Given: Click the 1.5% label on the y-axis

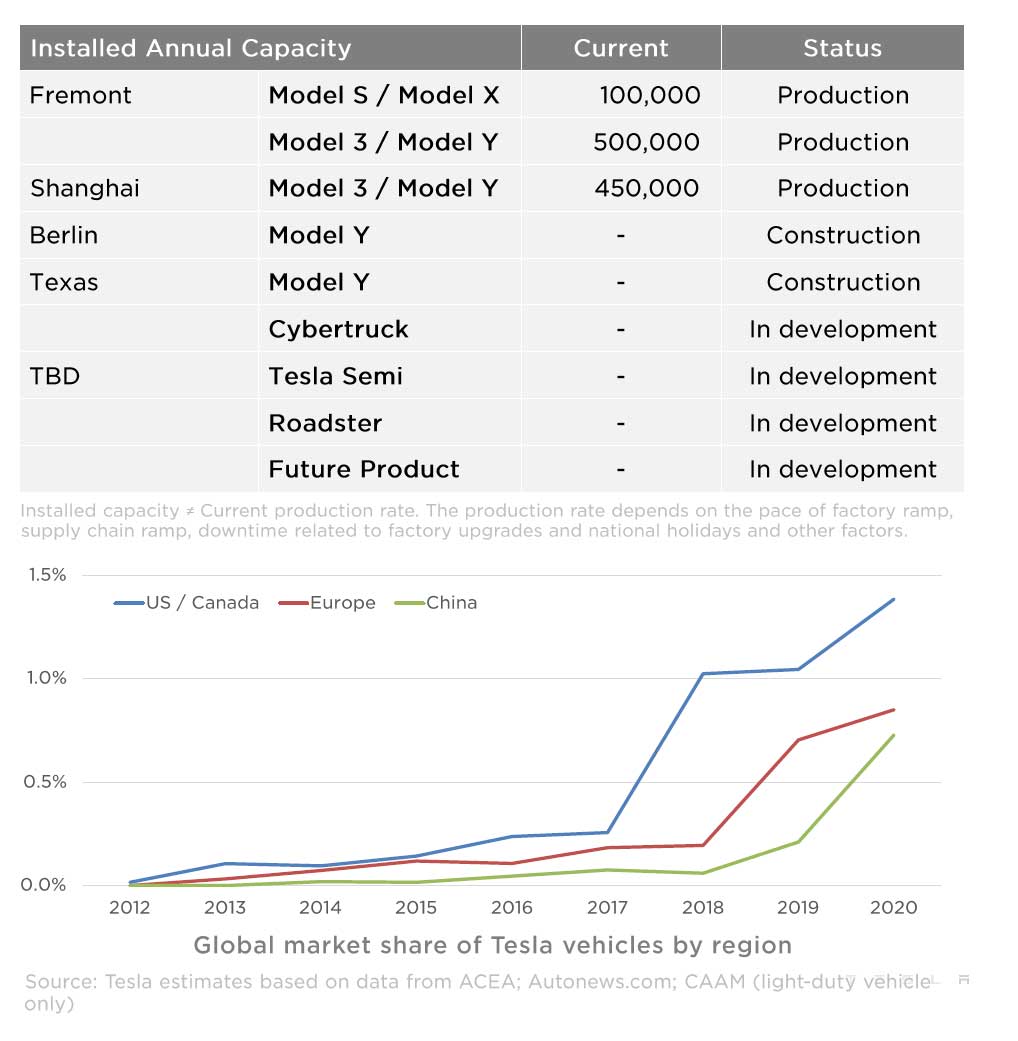Looking at the screenshot, I should coord(45,575).
